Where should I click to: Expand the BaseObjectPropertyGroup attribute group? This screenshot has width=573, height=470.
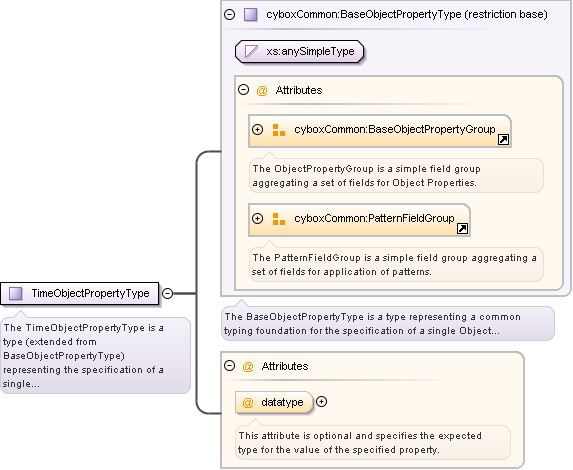point(258,130)
